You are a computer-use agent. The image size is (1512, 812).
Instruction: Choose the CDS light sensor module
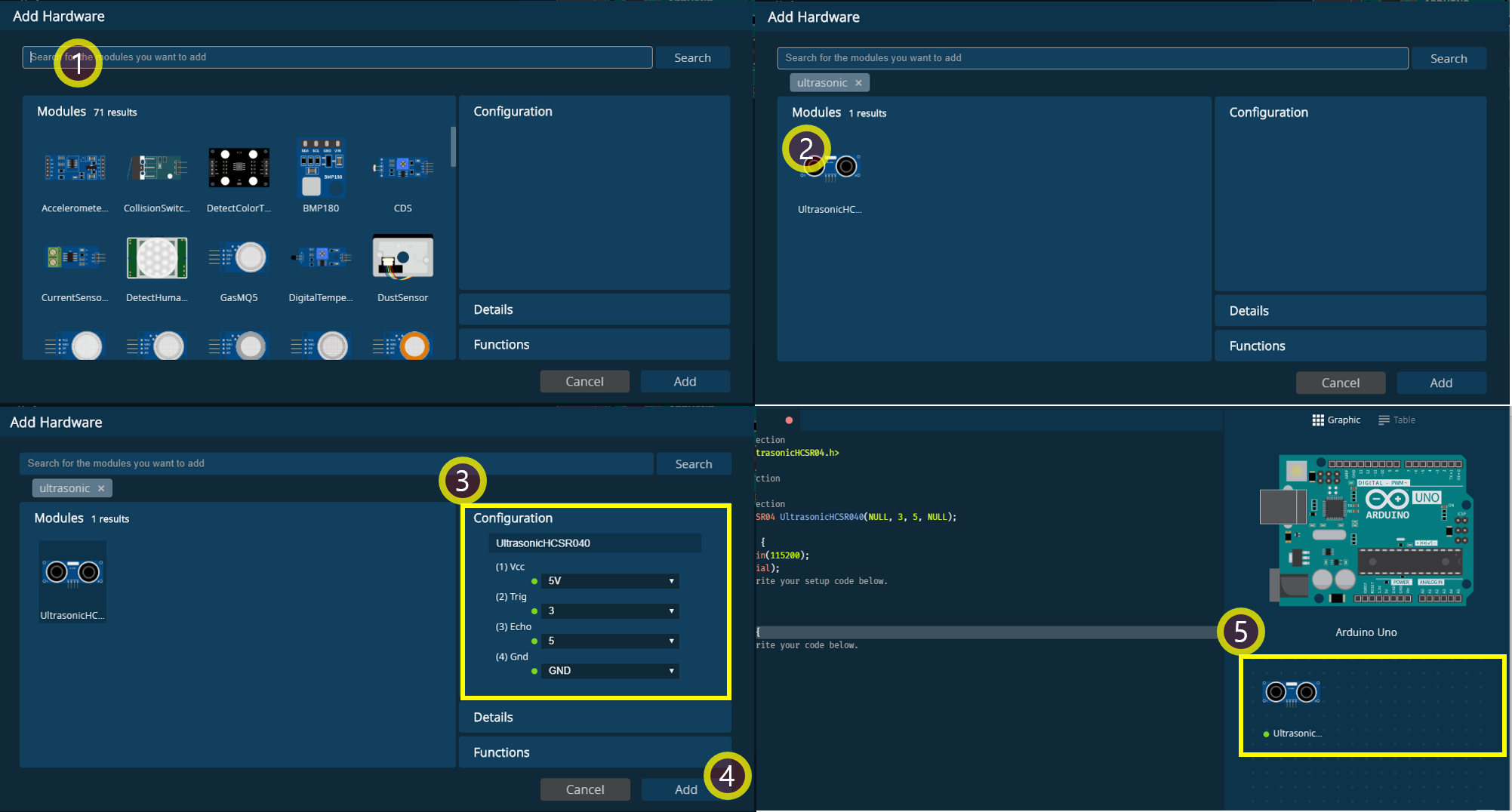(402, 168)
